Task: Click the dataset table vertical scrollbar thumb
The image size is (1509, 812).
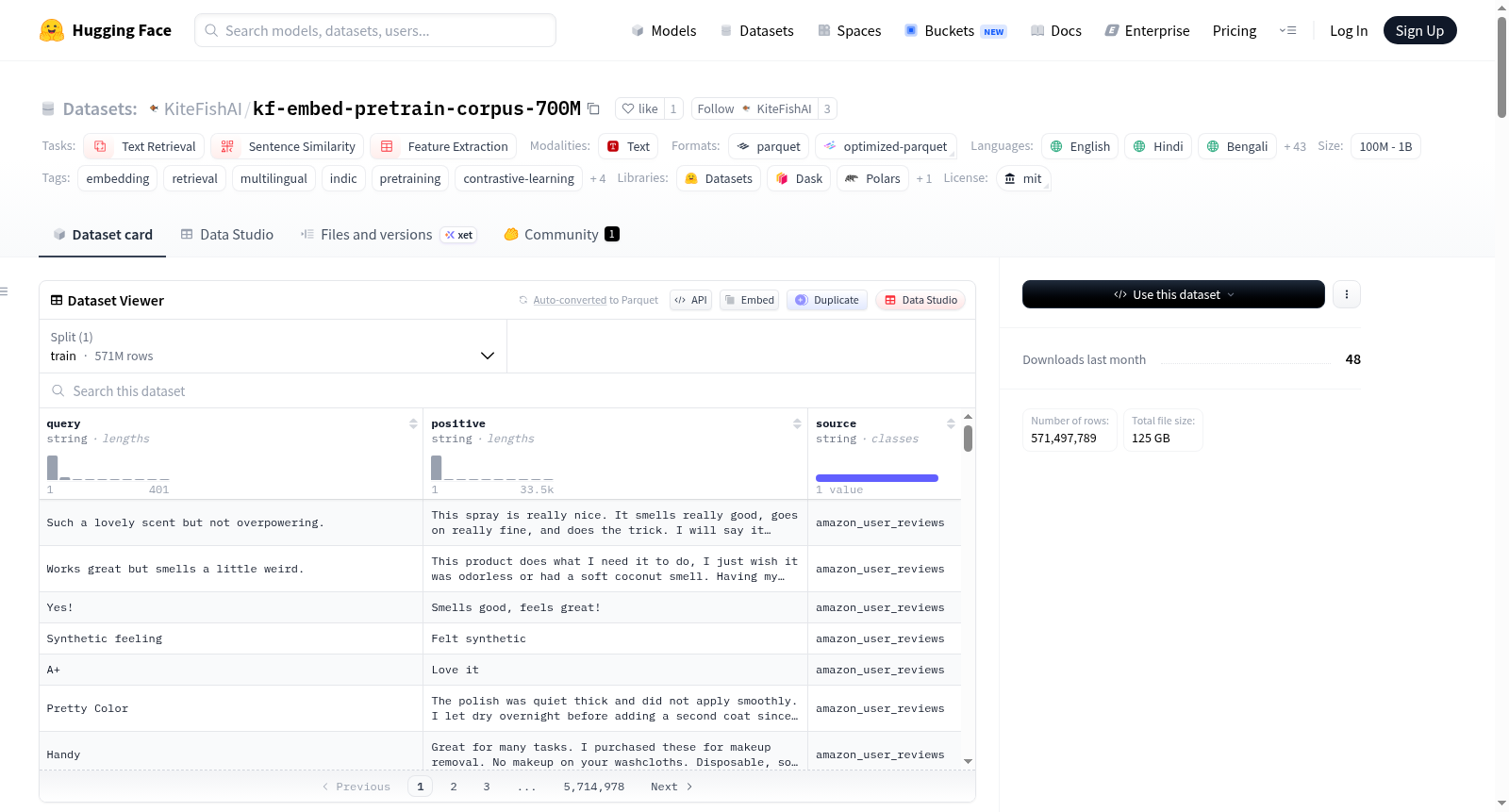Action: pyautogui.click(x=968, y=438)
